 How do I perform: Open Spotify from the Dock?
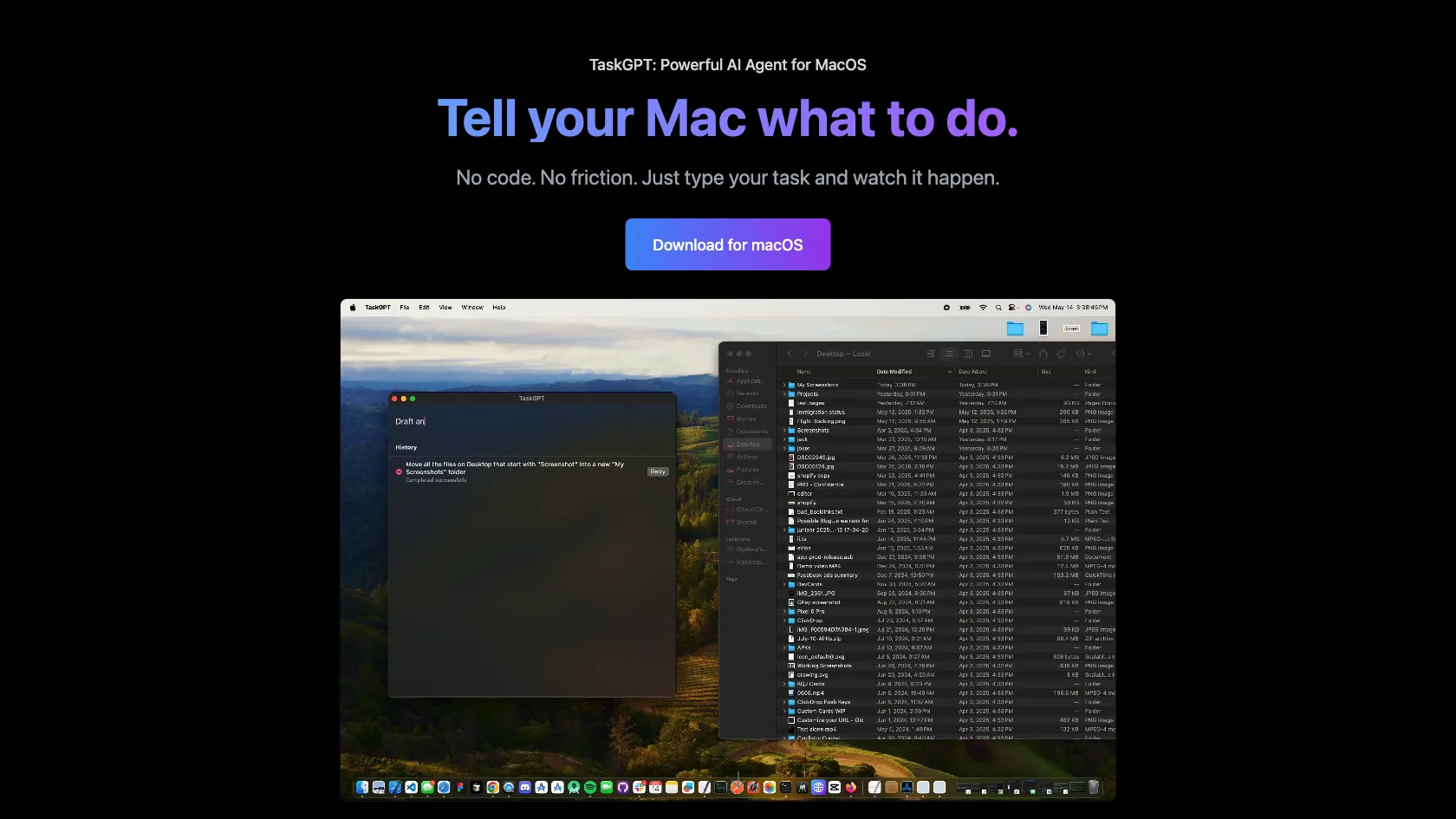(x=590, y=787)
